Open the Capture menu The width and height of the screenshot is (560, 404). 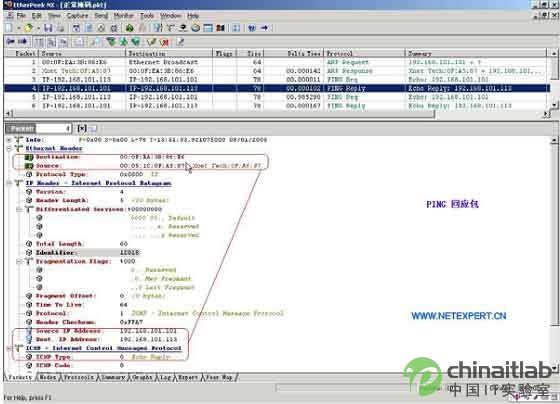point(77,16)
